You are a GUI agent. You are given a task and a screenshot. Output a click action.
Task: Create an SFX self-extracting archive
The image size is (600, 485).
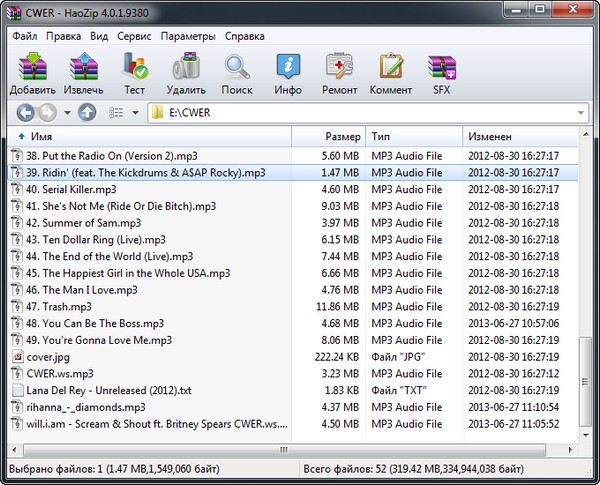click(441, 73)
